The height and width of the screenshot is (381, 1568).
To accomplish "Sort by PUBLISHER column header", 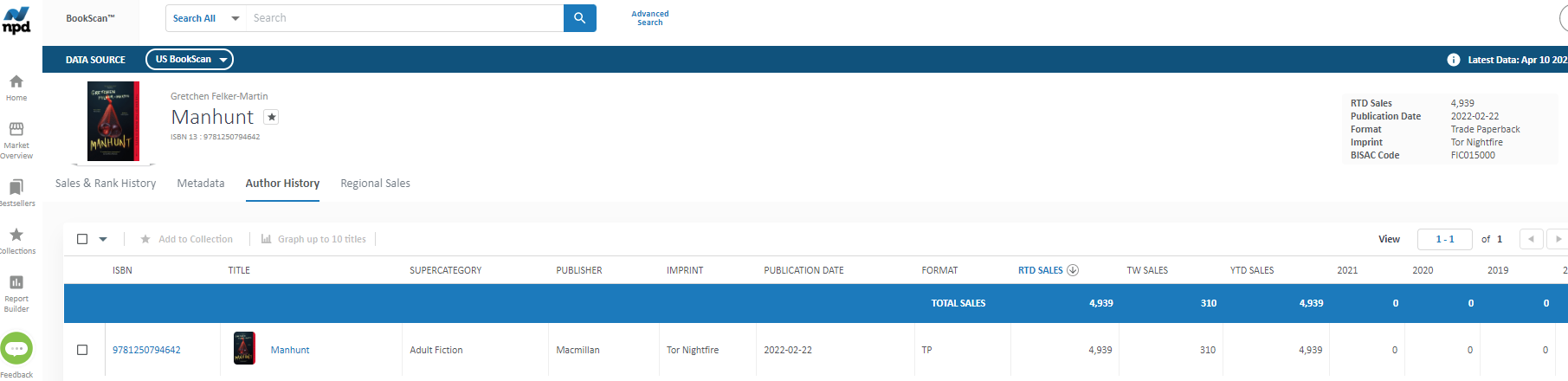I will (578, 270).
